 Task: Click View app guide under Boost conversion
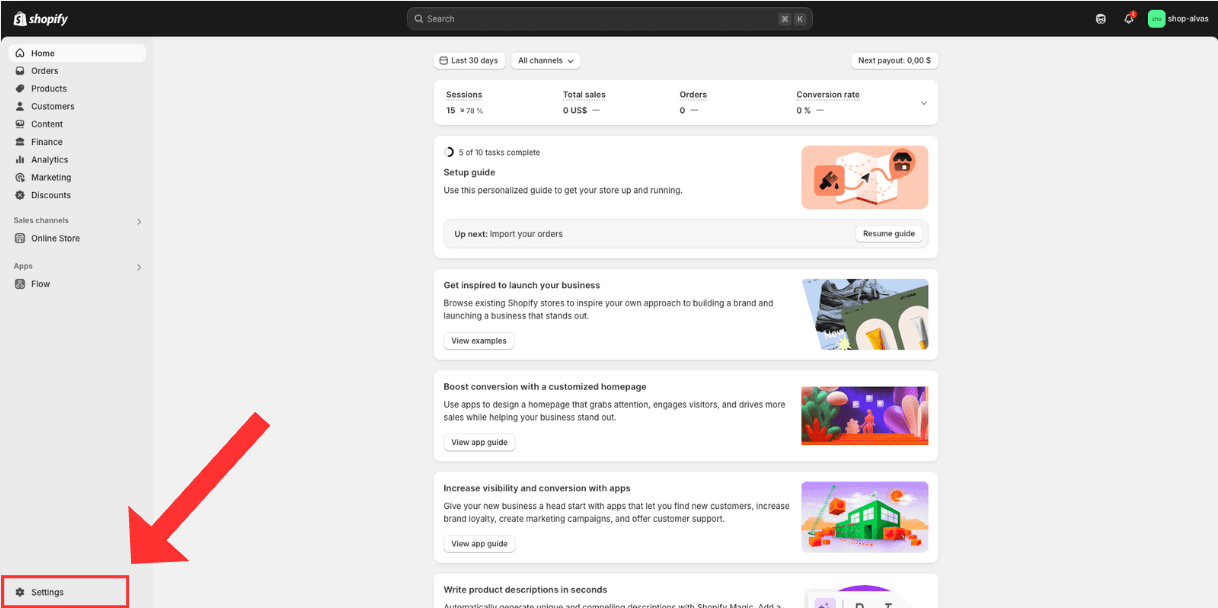click(479, 442)
